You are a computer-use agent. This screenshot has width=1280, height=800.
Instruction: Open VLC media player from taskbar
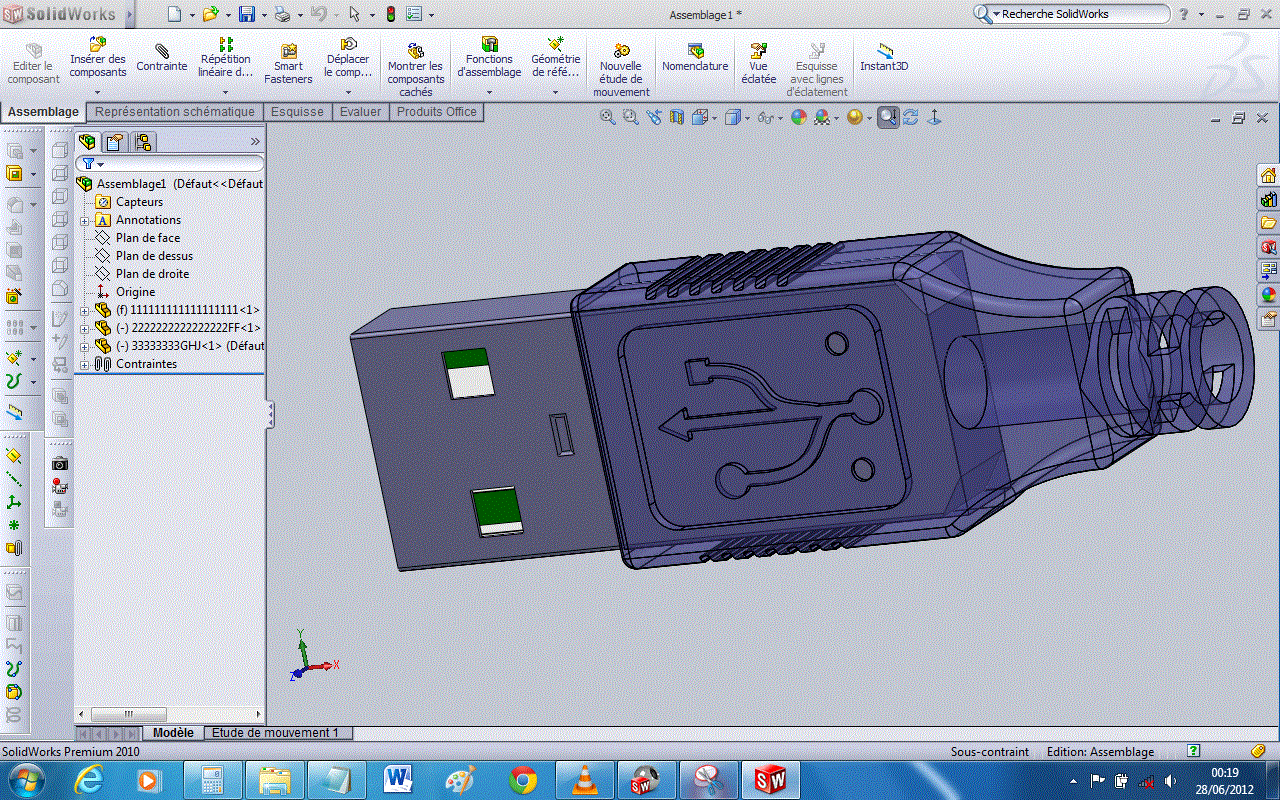(x=584, y=779)
